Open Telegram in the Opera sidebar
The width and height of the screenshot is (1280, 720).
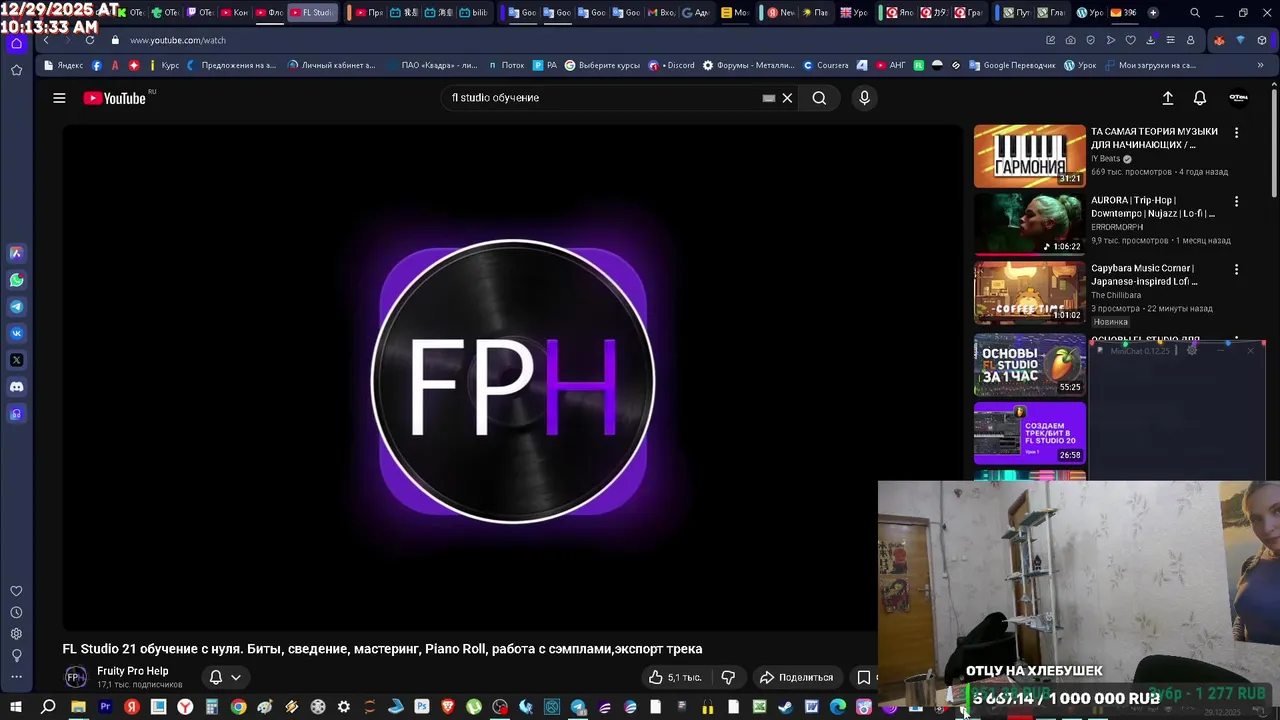pos(16,307)
